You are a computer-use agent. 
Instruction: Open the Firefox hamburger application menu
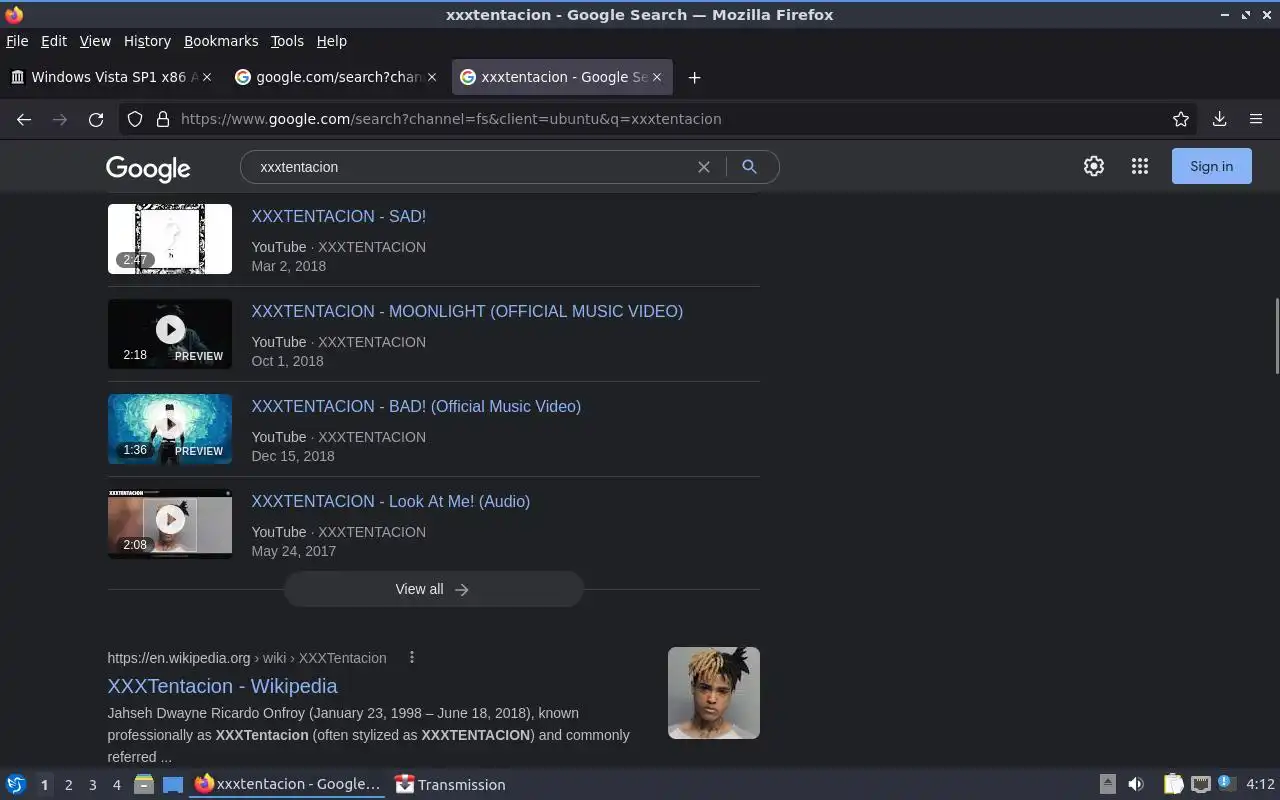coord(1256,119)
